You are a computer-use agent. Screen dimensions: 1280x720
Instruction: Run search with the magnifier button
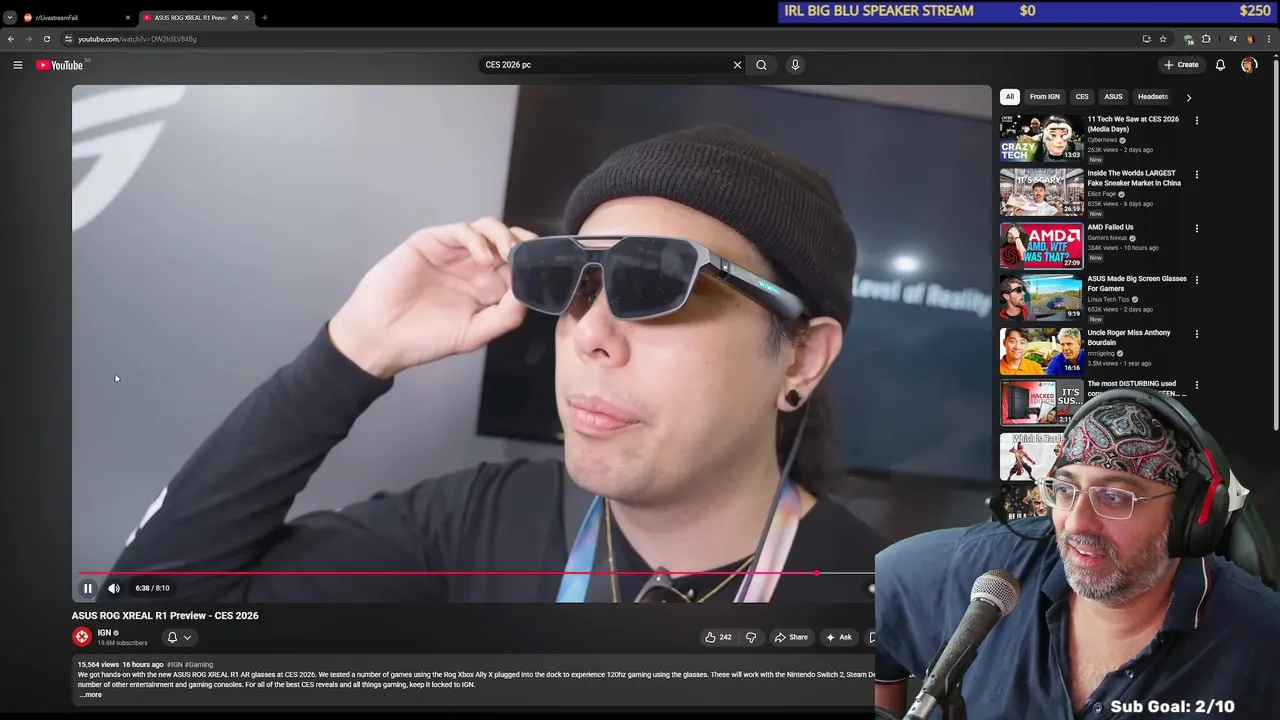(x=761, y=65)
